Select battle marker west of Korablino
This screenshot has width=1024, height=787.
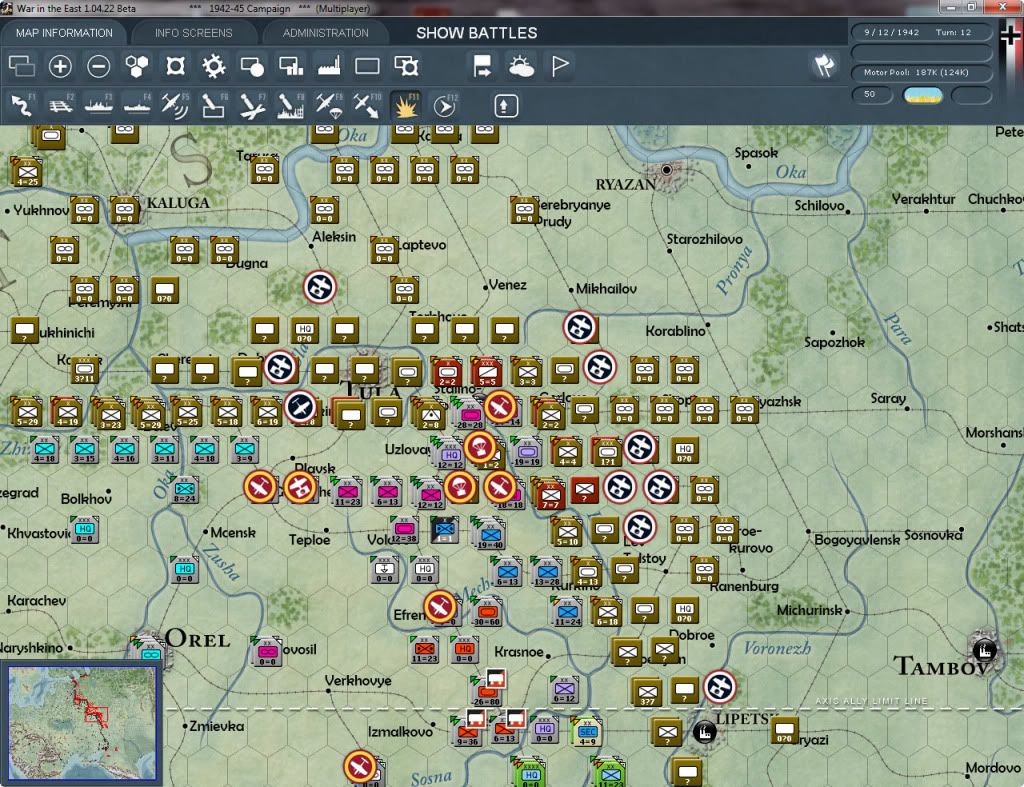[580, 327]
